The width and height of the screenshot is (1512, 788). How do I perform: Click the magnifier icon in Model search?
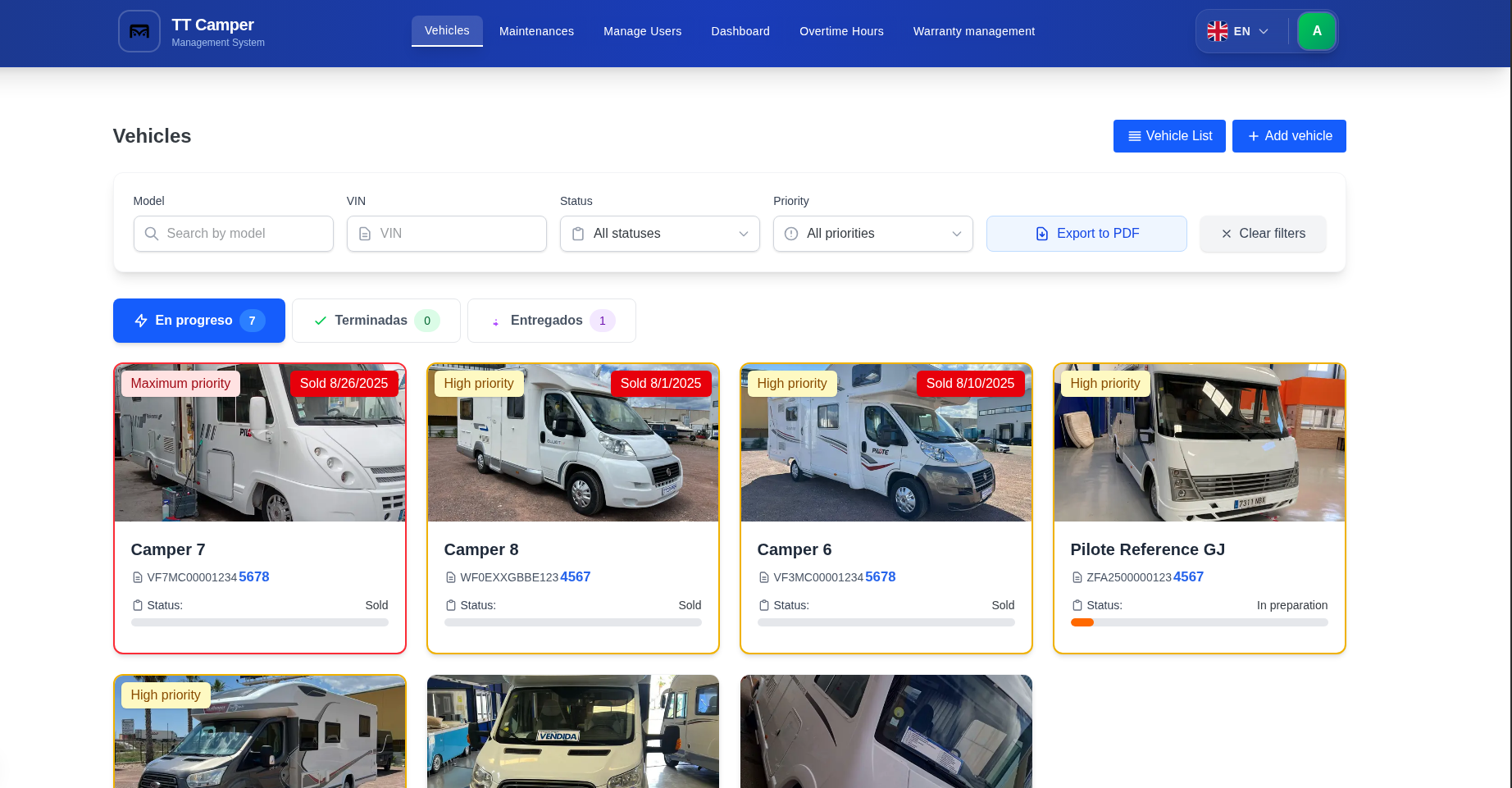[x=152, y=234]
